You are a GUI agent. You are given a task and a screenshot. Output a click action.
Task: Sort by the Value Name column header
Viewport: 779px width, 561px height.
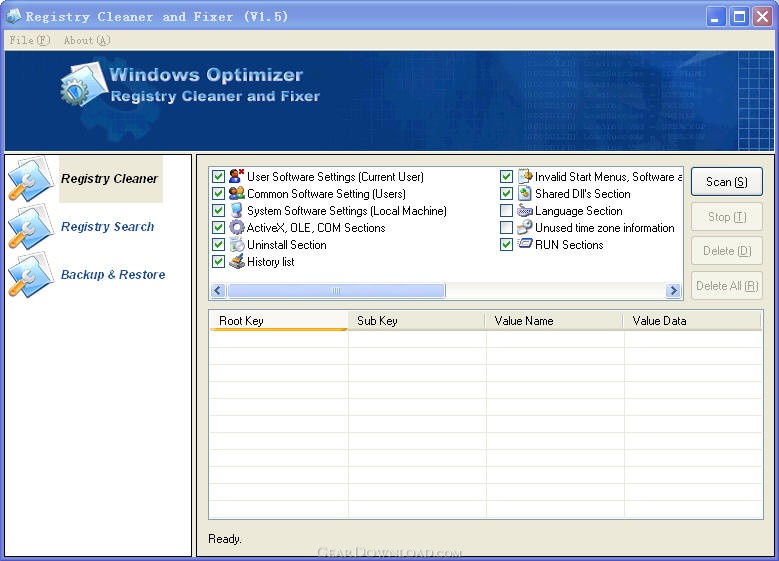(x=554, y=321)
